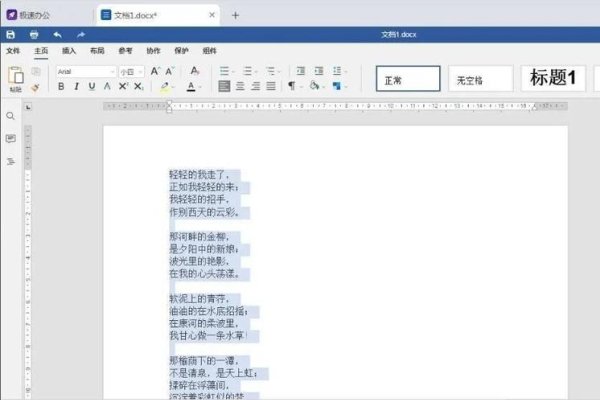
Task: Click the poem line 那河畔的金柳
Action: pyautogui.click(x=199, y=237)
